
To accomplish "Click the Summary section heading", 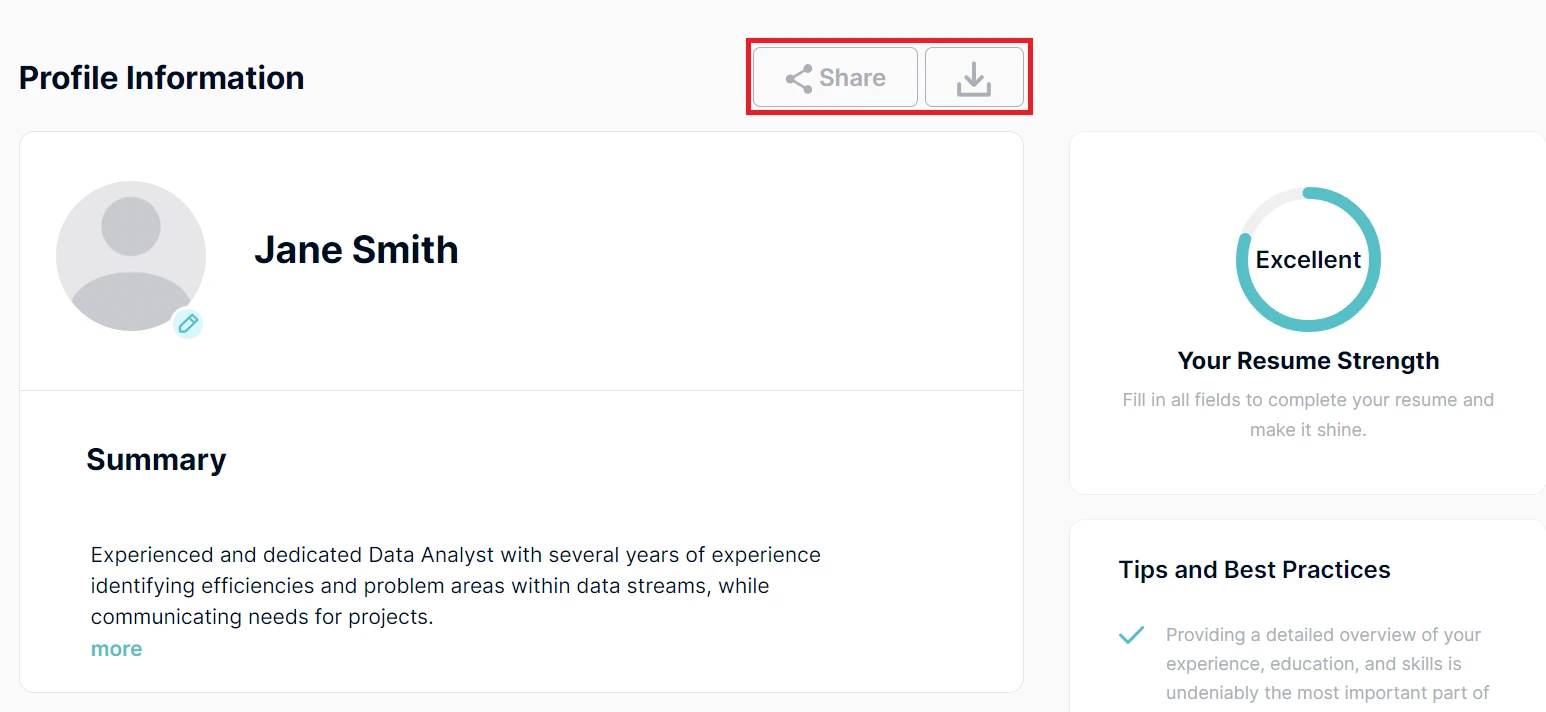I will [156, 460].
